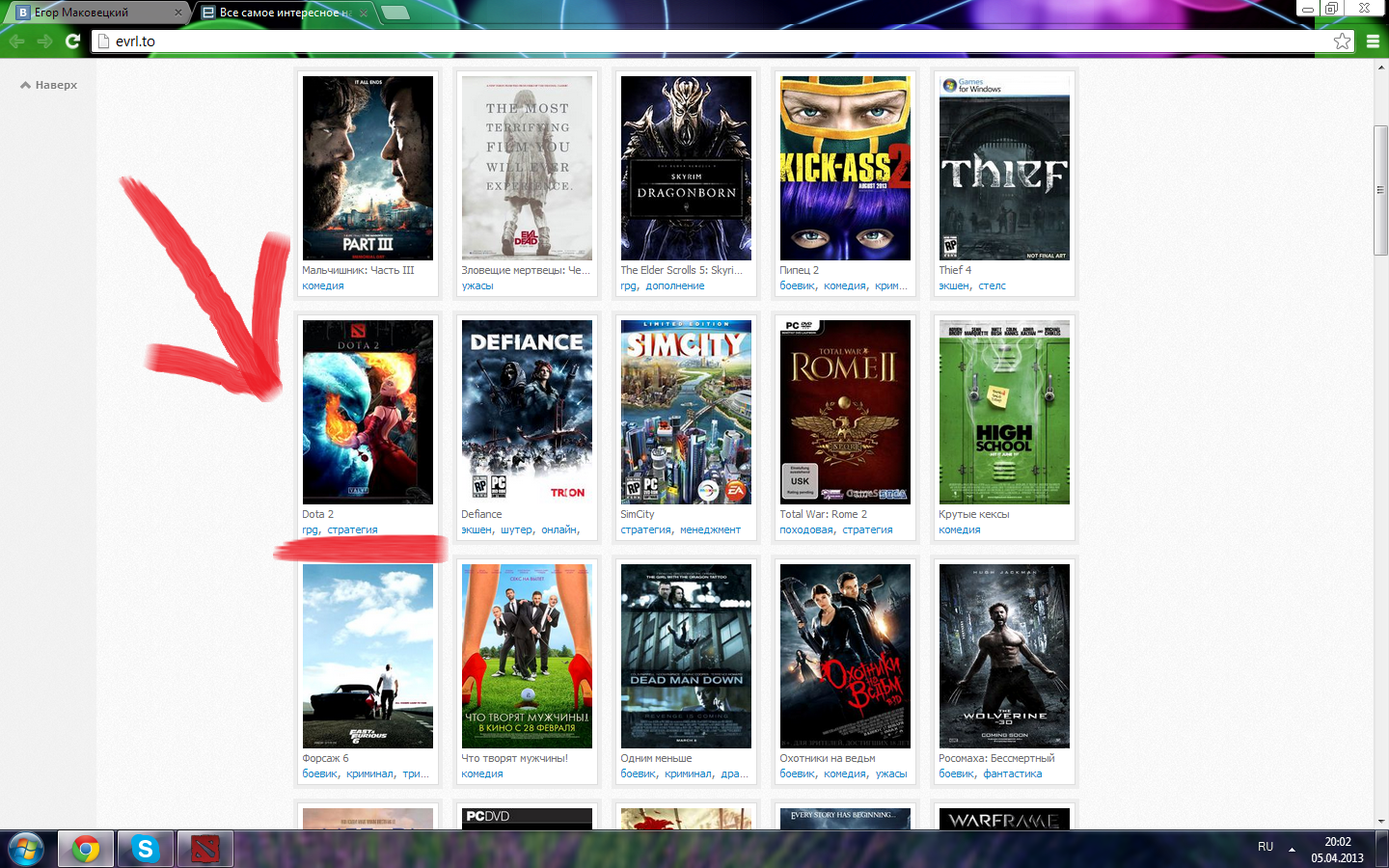
Task: Click the Крутые кексы title link
Action: pyautogui.click(x=974, y=514)
